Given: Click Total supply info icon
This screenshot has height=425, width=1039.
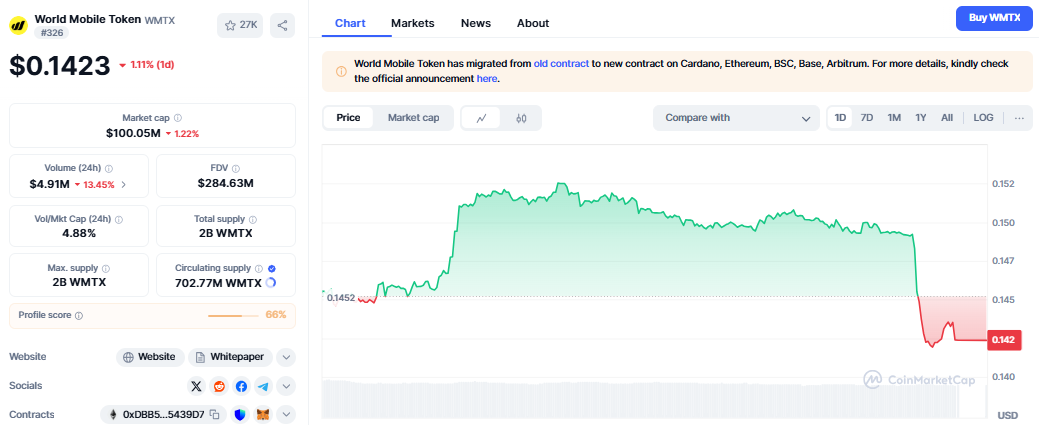Looking at the screenshot, I should pos(253,219).
